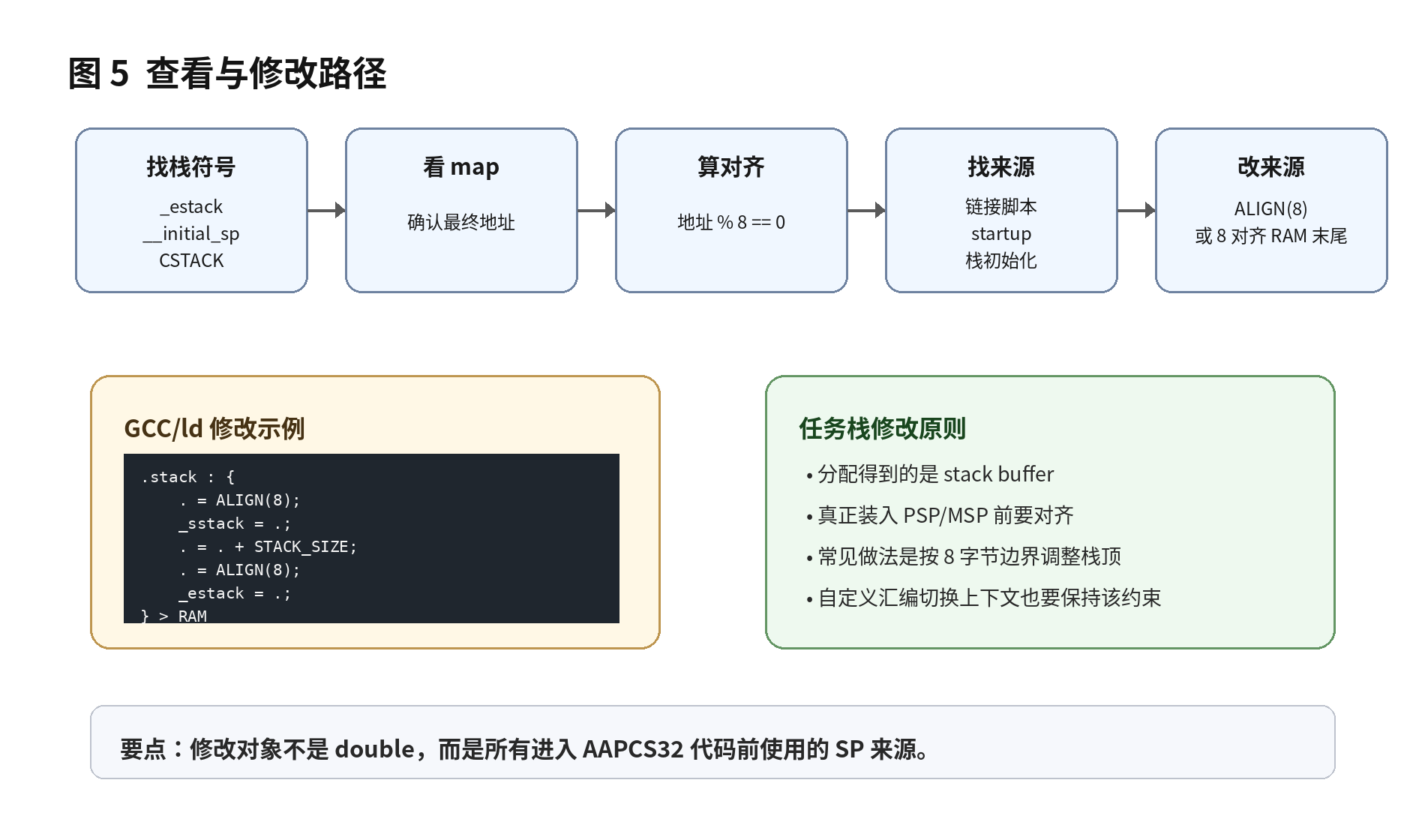This screenshot has height=840, width=1425.
Task: Click 'ALIGN(8)' in the 改来源 box
Action: click(1271, 208)
